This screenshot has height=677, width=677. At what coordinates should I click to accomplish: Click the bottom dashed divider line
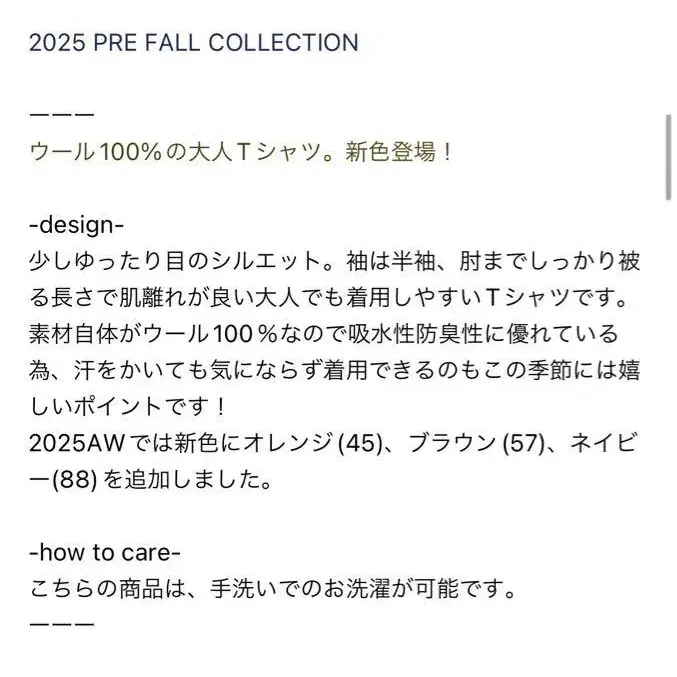pos(62,624)
